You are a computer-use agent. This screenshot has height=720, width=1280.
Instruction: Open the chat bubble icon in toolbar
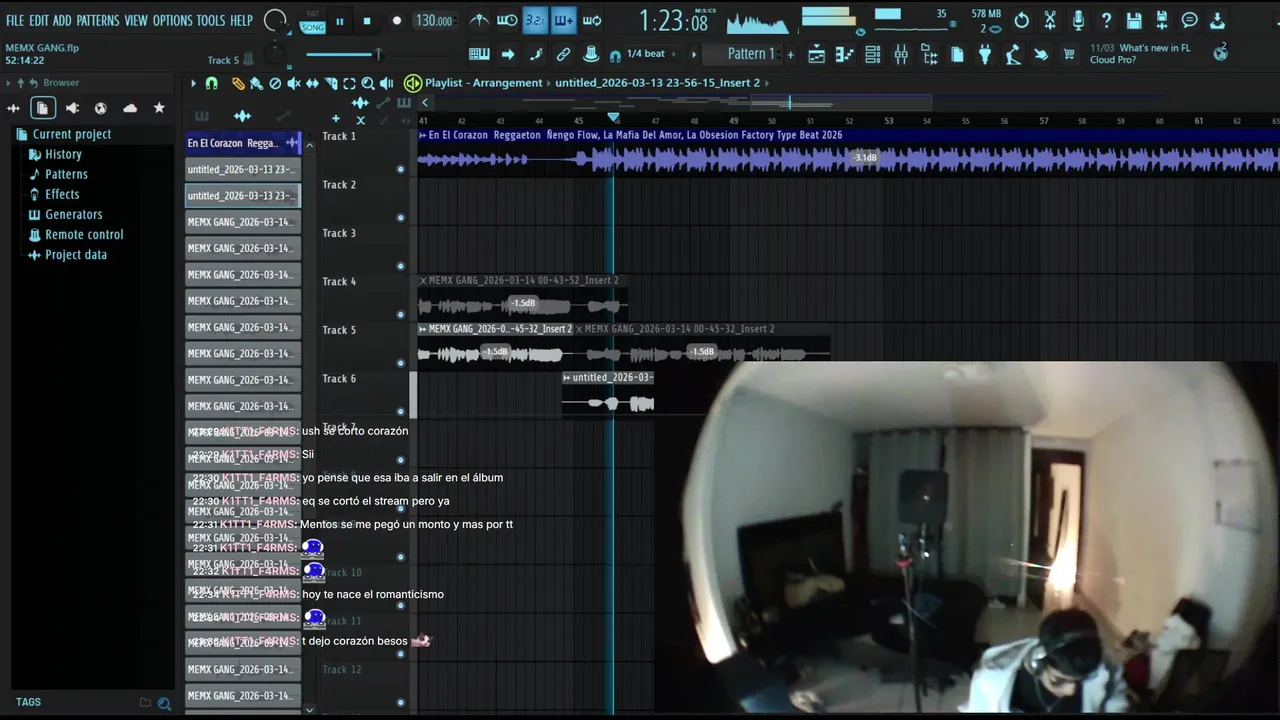1188,20
